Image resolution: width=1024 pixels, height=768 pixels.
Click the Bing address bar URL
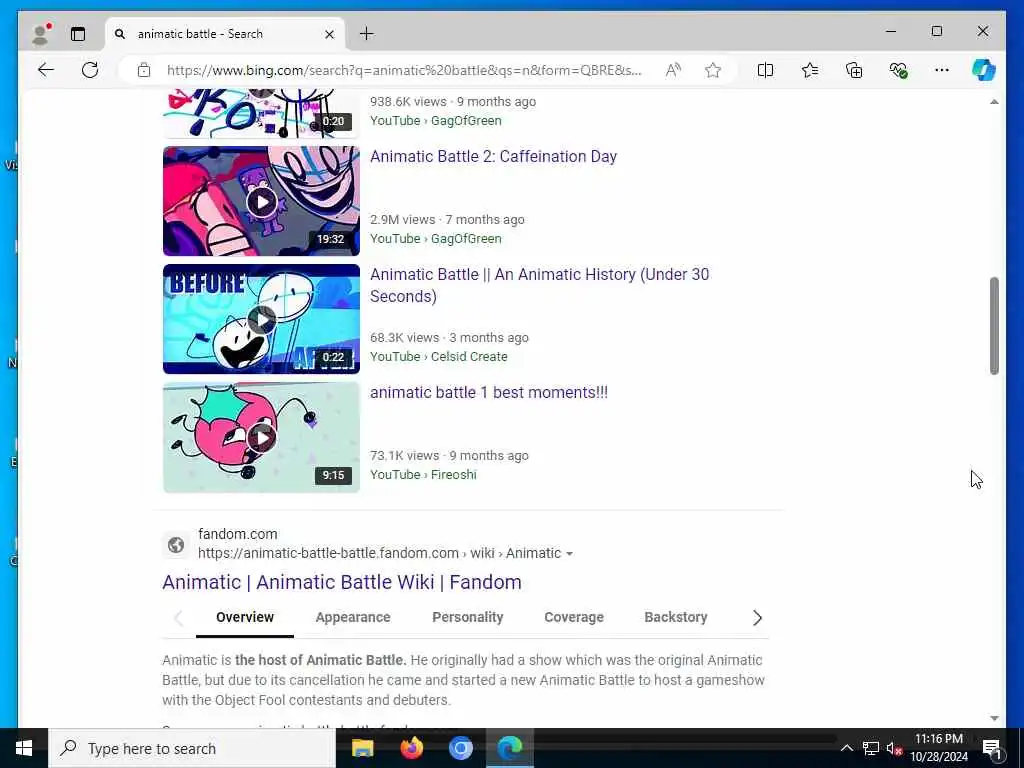404,70
